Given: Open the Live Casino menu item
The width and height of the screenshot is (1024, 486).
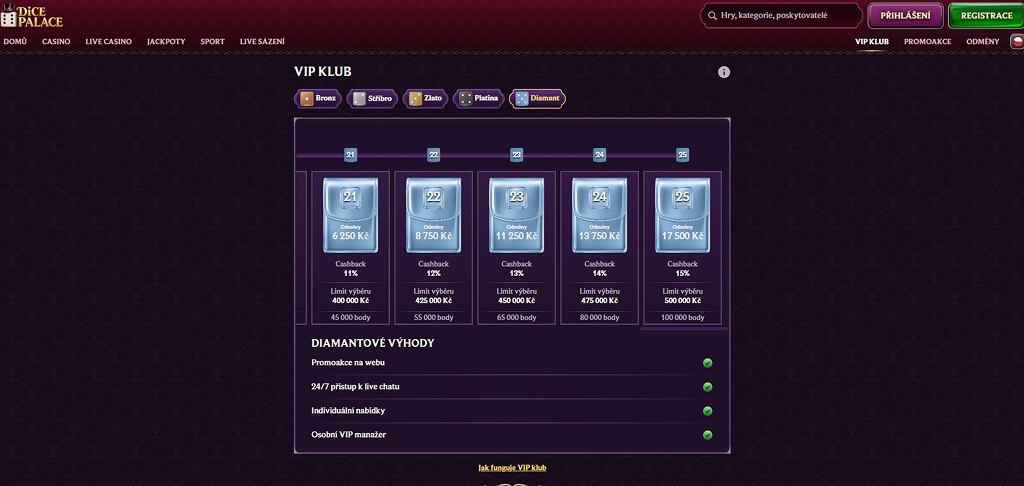Looking at the screenshot, I should [x=108, y=41].
